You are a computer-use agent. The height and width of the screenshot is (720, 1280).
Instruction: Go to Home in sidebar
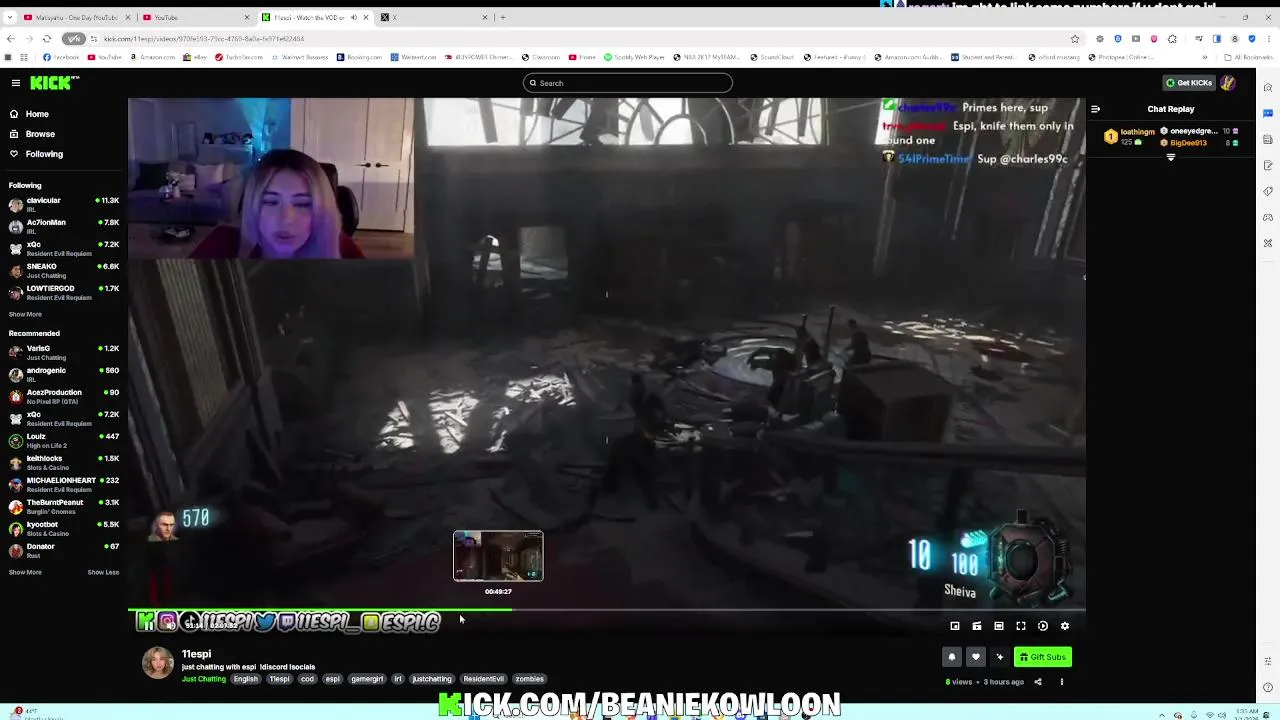tap(37, 114)
